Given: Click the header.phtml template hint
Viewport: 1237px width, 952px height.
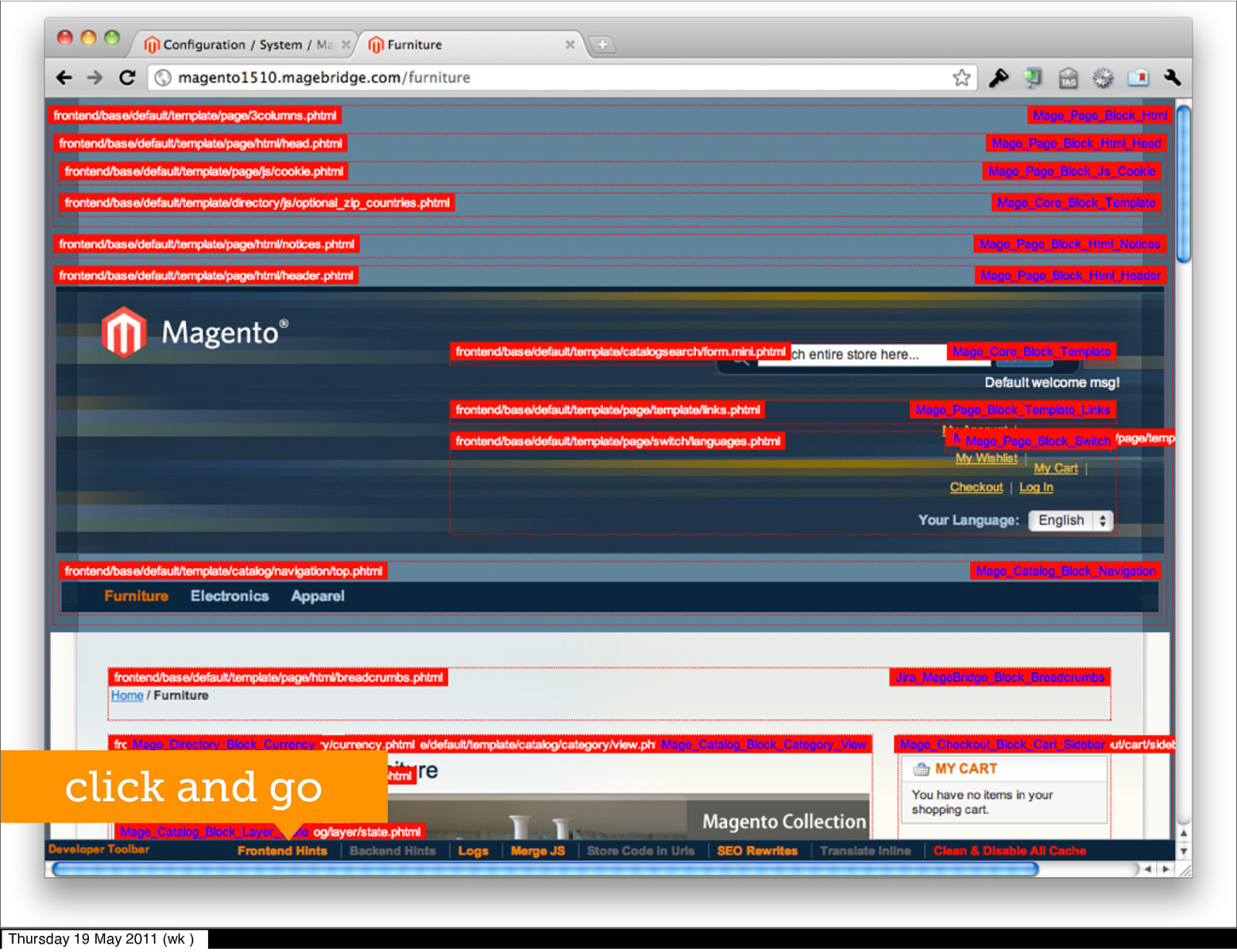Looking at the screenshot, I should (x=206, y=276).
